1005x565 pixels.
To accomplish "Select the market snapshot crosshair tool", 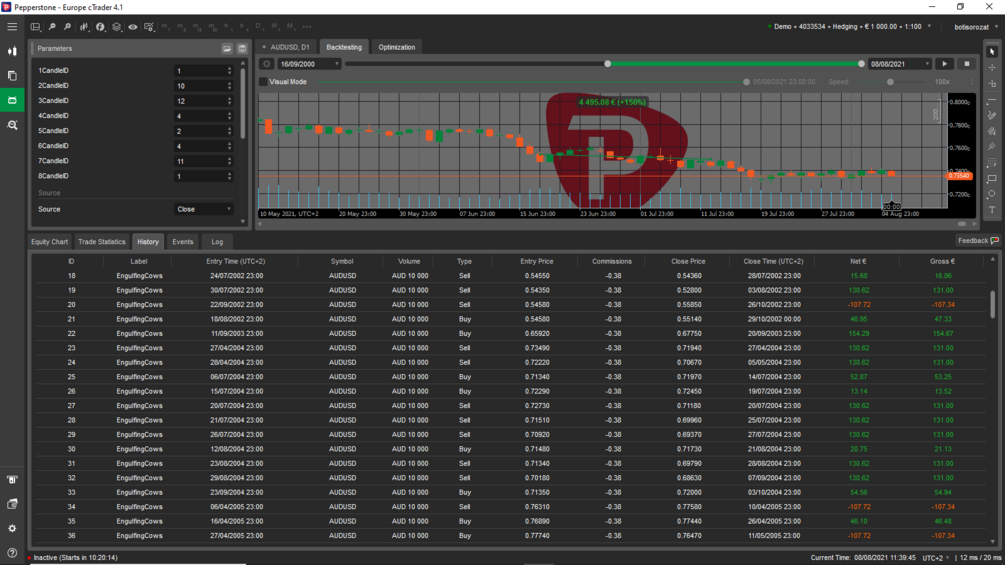I will pos(992,83).
